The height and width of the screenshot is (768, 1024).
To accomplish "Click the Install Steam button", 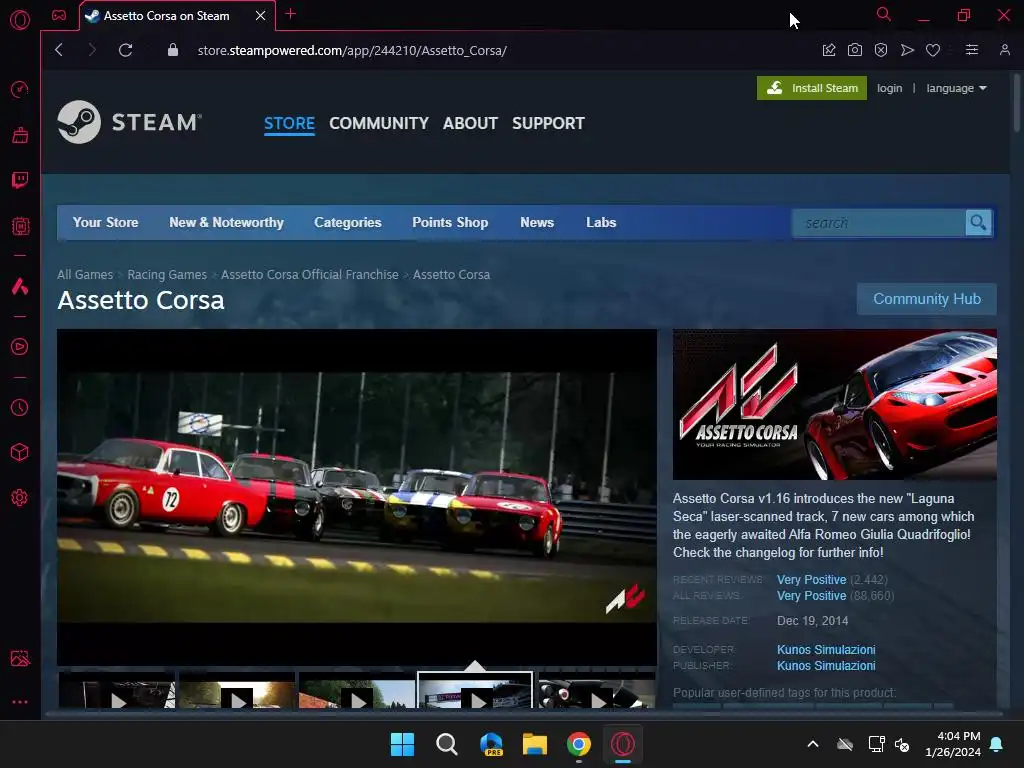I will 812,88.
